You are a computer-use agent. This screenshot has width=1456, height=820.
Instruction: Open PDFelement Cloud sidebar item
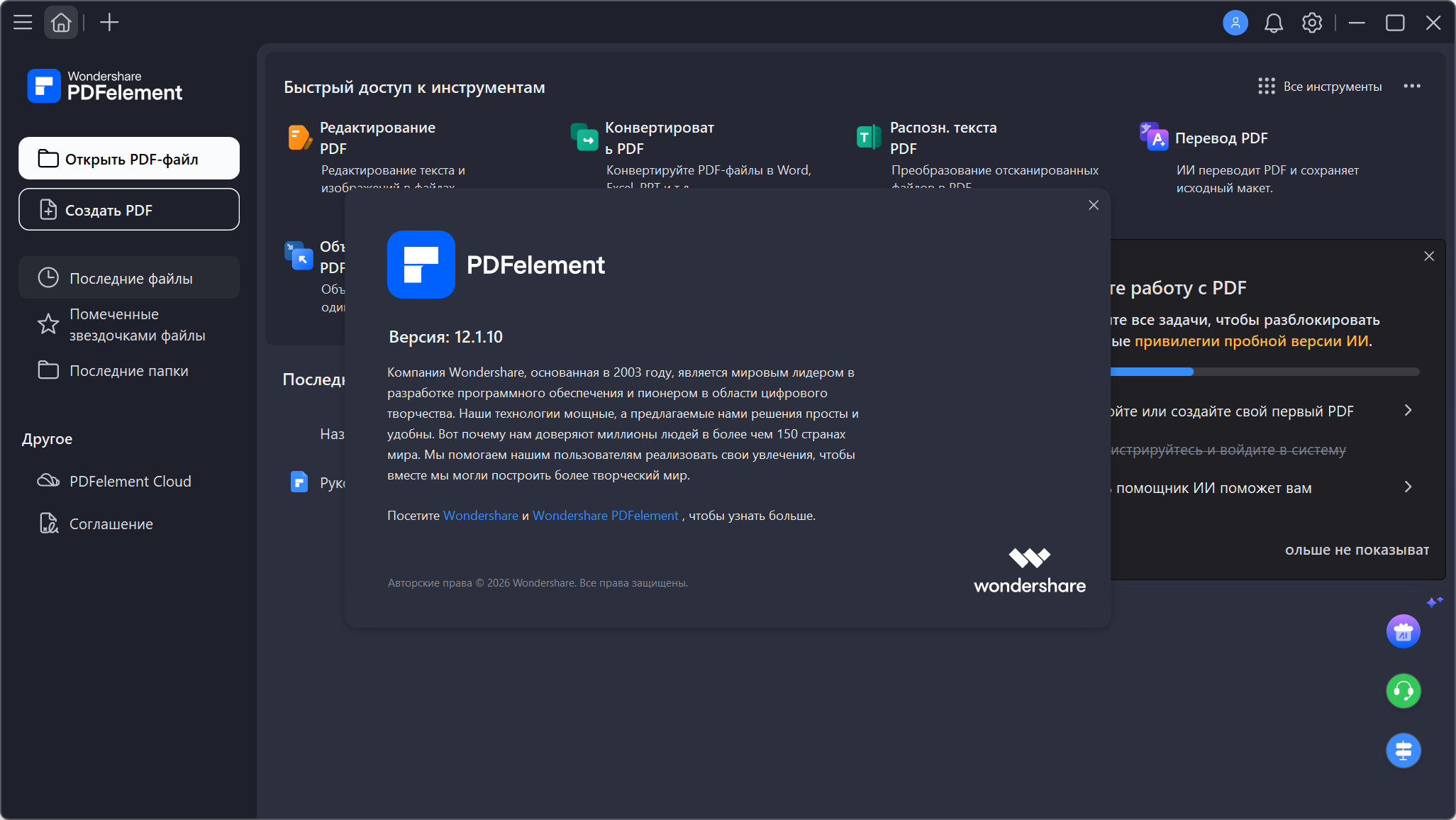click(x=129, y=481)
